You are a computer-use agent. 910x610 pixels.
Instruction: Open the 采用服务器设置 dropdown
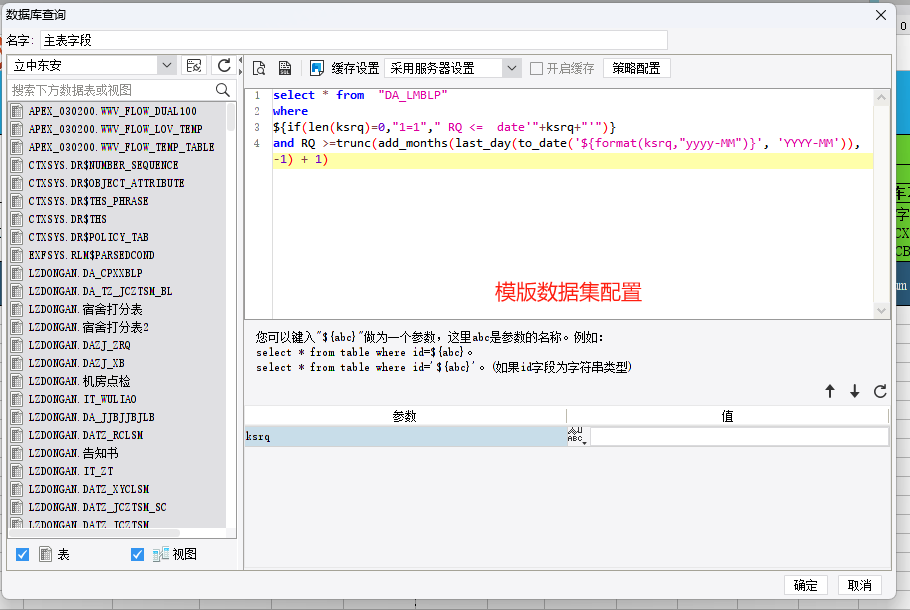pyautogui.click(x=511, y=68)
